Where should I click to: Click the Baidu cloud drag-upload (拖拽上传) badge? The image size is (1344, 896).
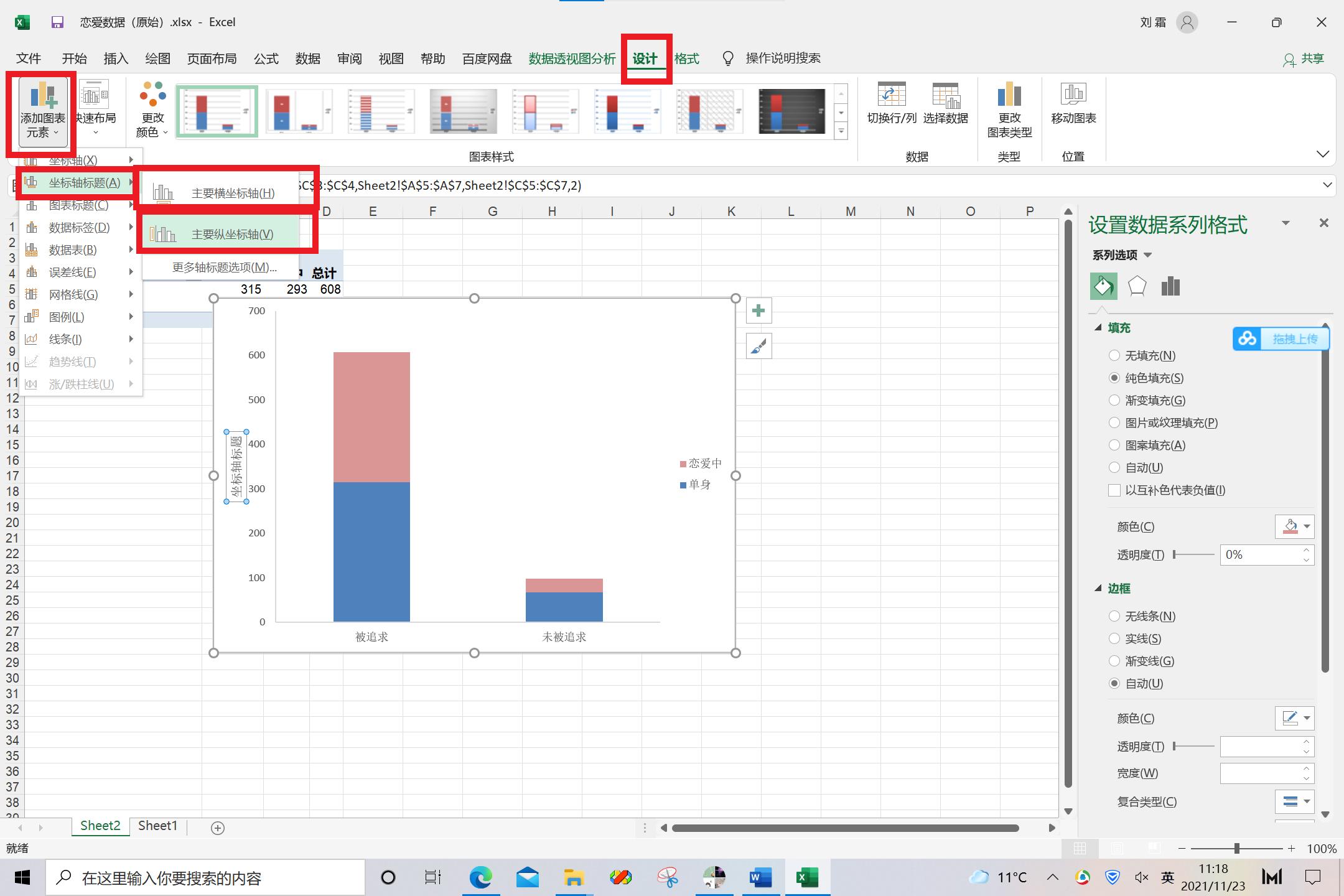[1281, 338]
